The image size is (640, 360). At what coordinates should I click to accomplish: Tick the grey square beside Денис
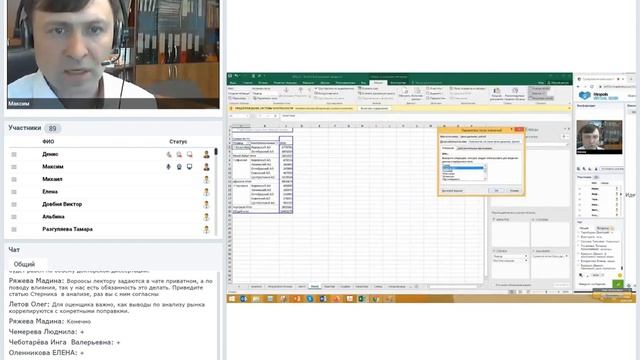click(14, 154)
